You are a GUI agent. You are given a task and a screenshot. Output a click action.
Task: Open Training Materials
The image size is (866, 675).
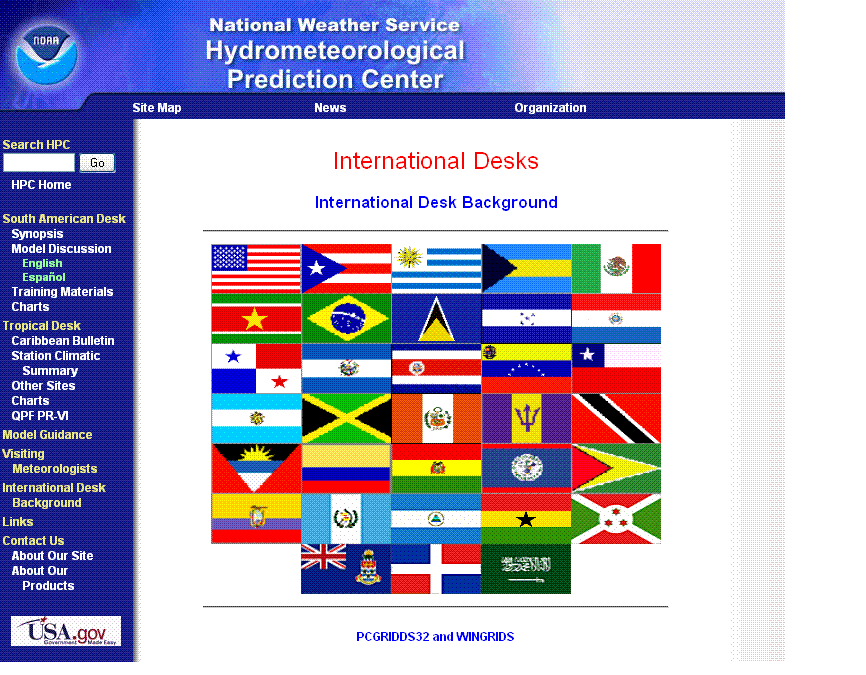62,292
